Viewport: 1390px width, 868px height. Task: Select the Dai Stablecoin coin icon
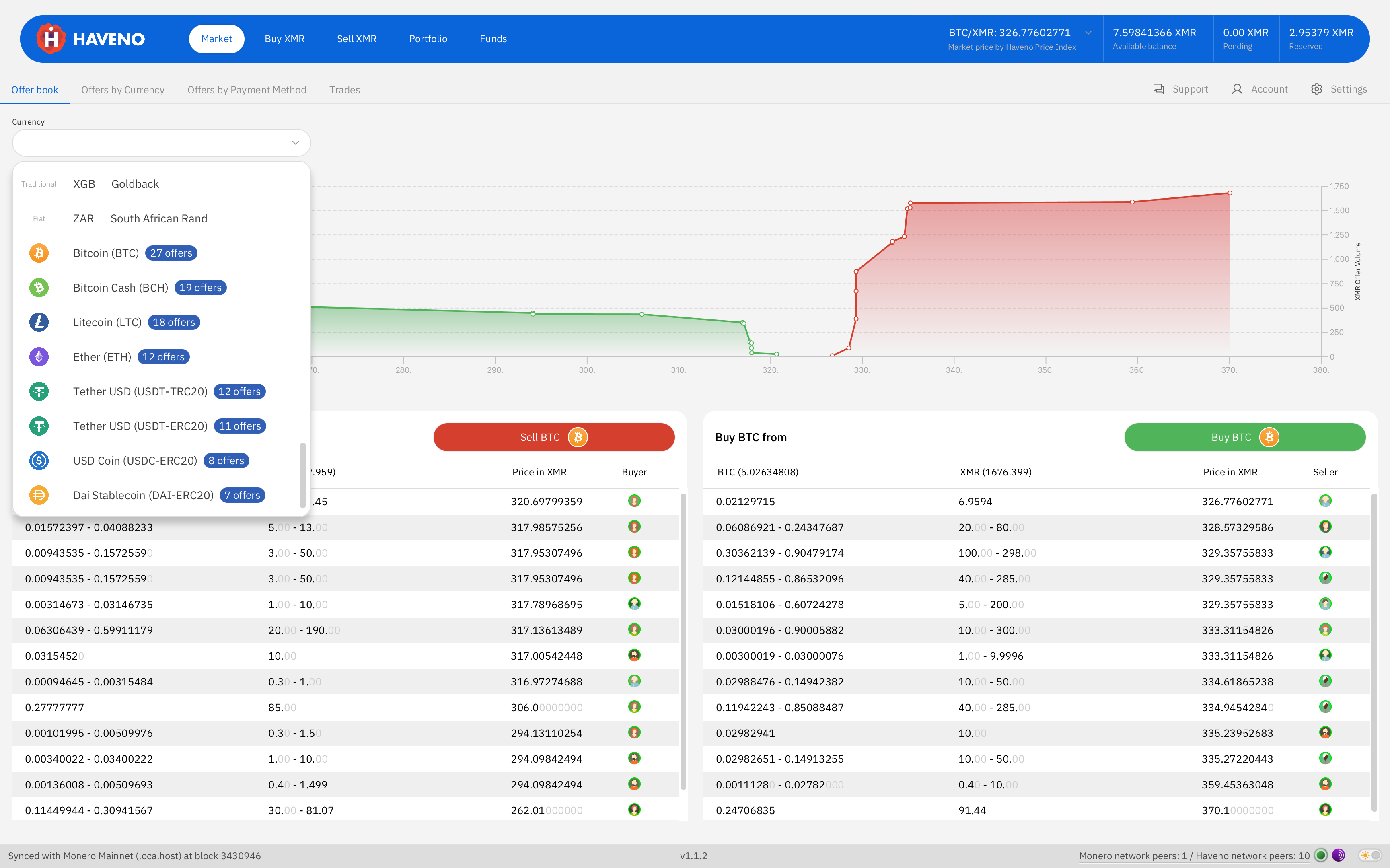[x=39, y=495]
